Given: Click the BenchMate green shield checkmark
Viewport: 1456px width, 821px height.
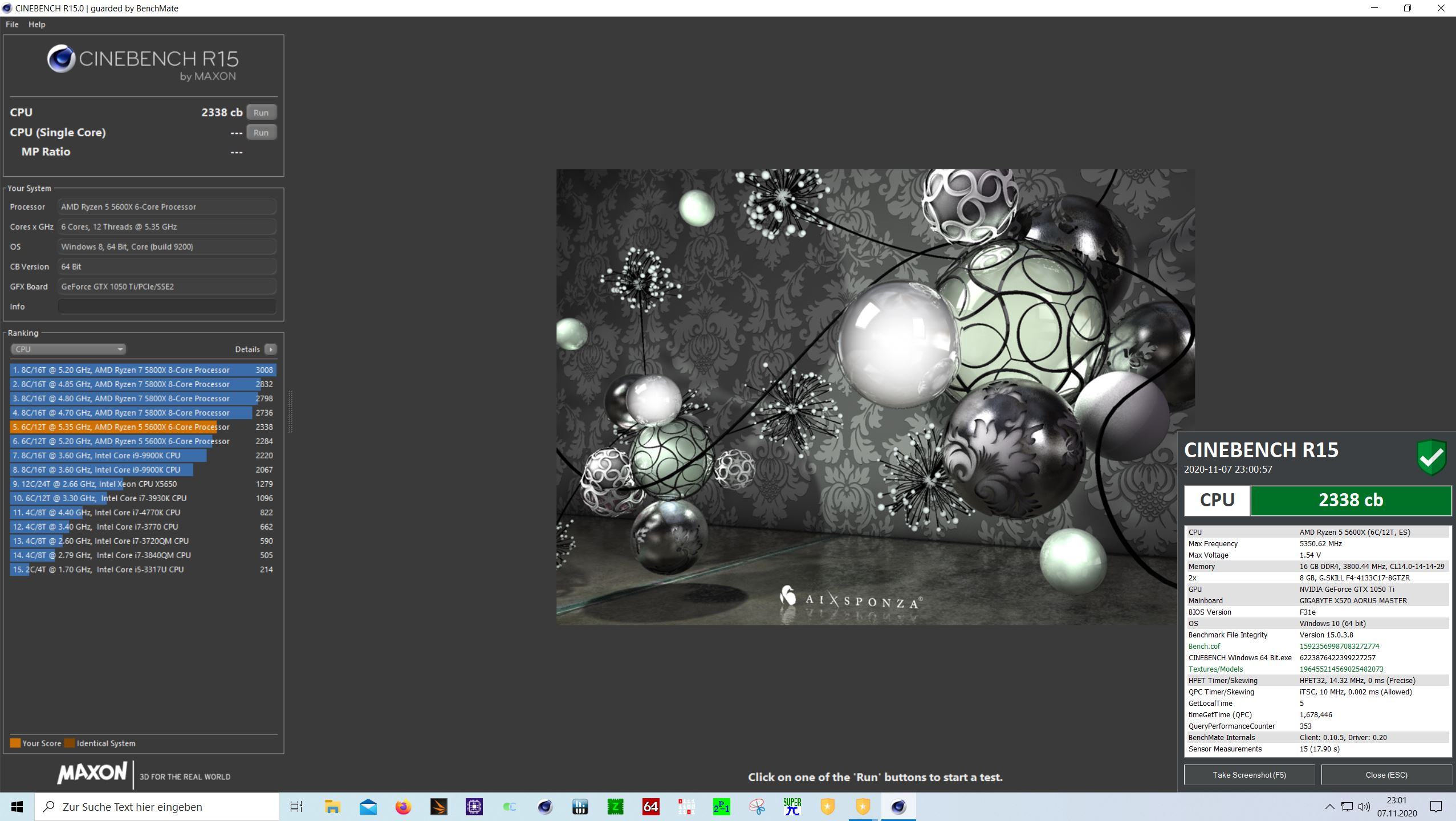Looking at the screenshot, I should point(1431,457).
